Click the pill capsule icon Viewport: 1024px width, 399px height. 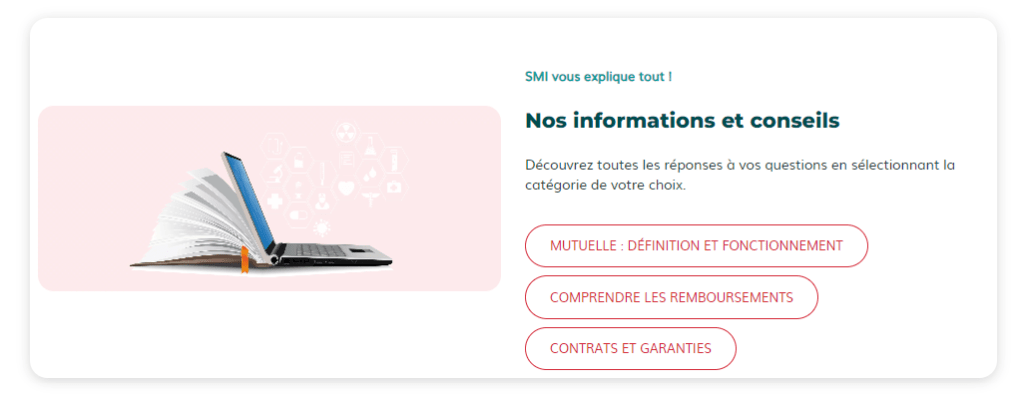[298, 215]
